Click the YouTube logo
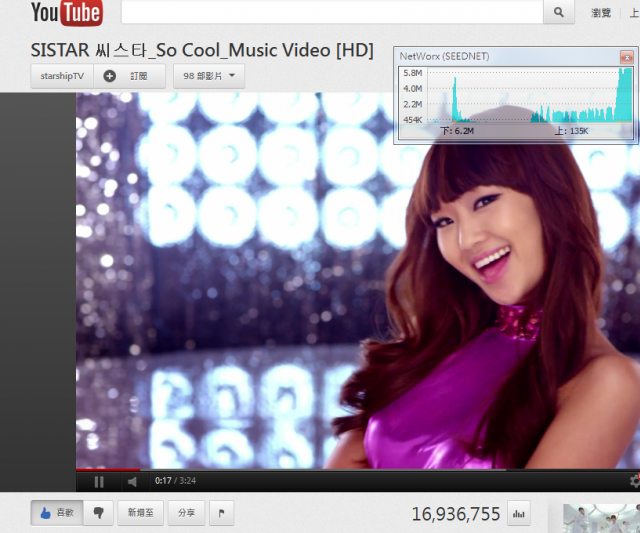Viewport: 640px width, 533px height. (67, 12)
